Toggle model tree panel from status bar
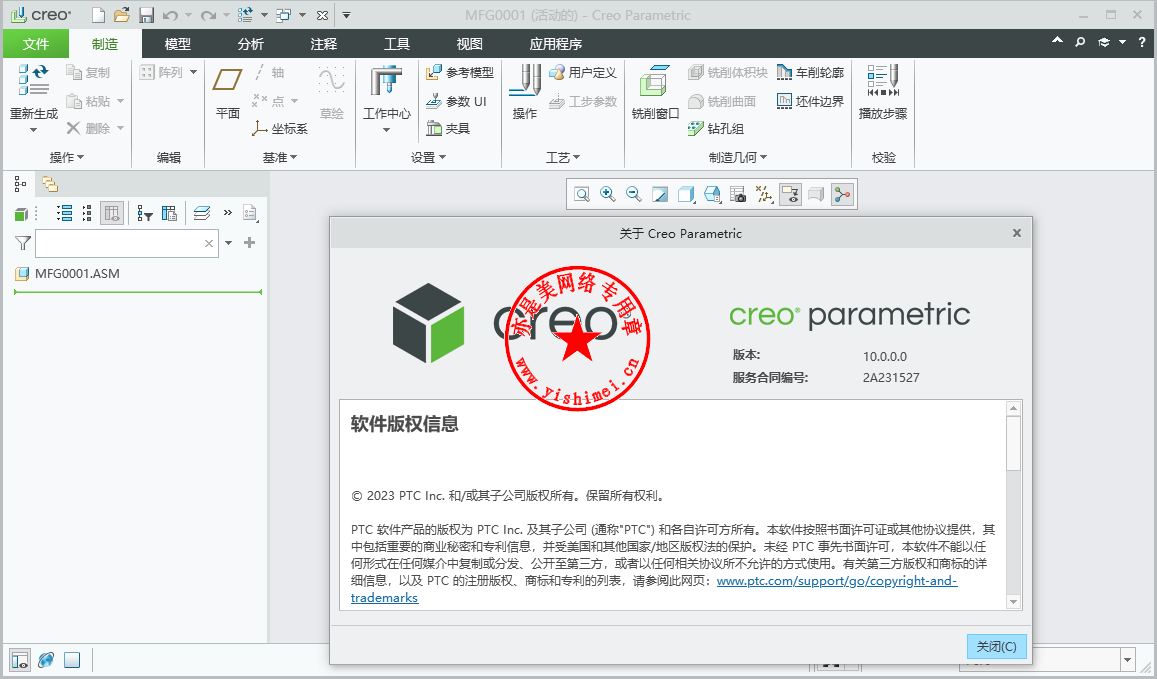The height and width of the screenshot is (679, 1157). [x=20, y=660]
